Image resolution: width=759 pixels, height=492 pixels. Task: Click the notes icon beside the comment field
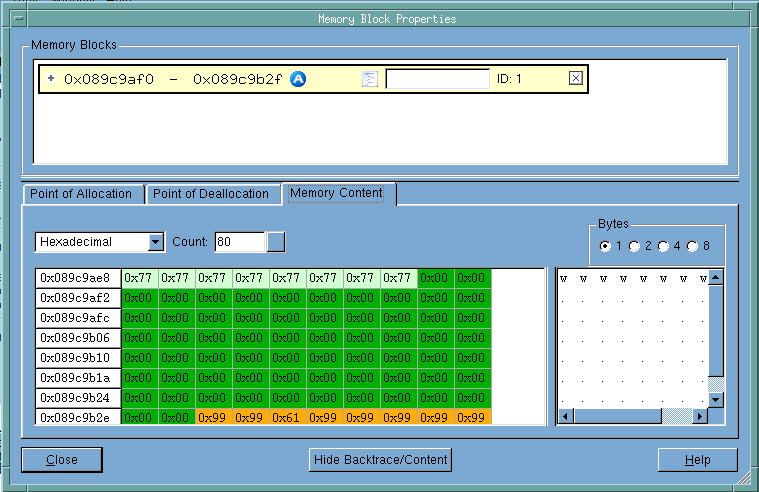tap(369, 79)
